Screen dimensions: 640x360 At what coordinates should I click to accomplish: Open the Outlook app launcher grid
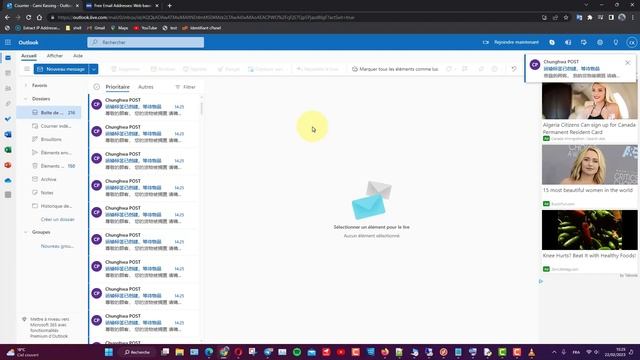tap(8, 42)
